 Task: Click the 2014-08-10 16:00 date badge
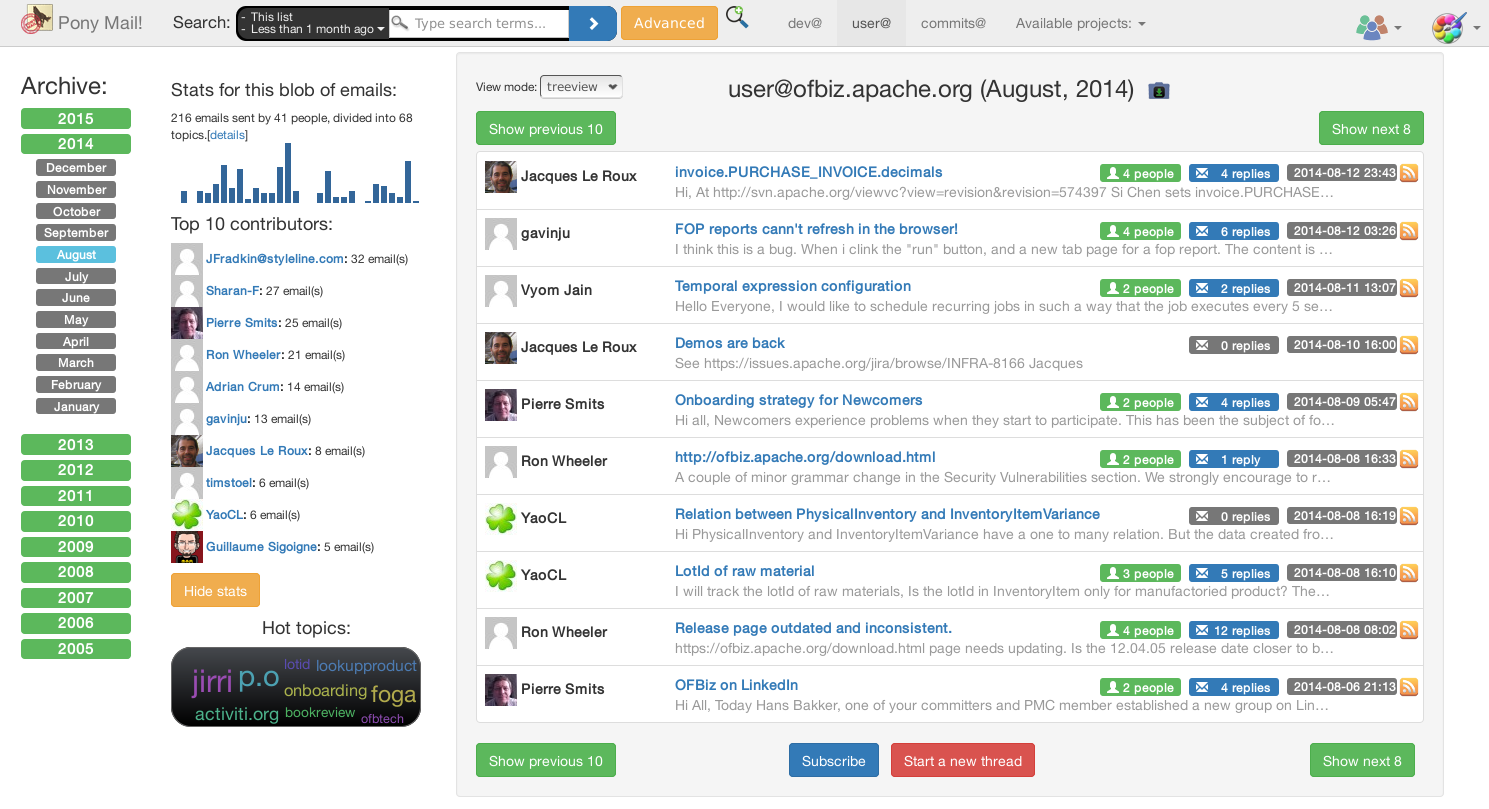(x=1343, y=345)
